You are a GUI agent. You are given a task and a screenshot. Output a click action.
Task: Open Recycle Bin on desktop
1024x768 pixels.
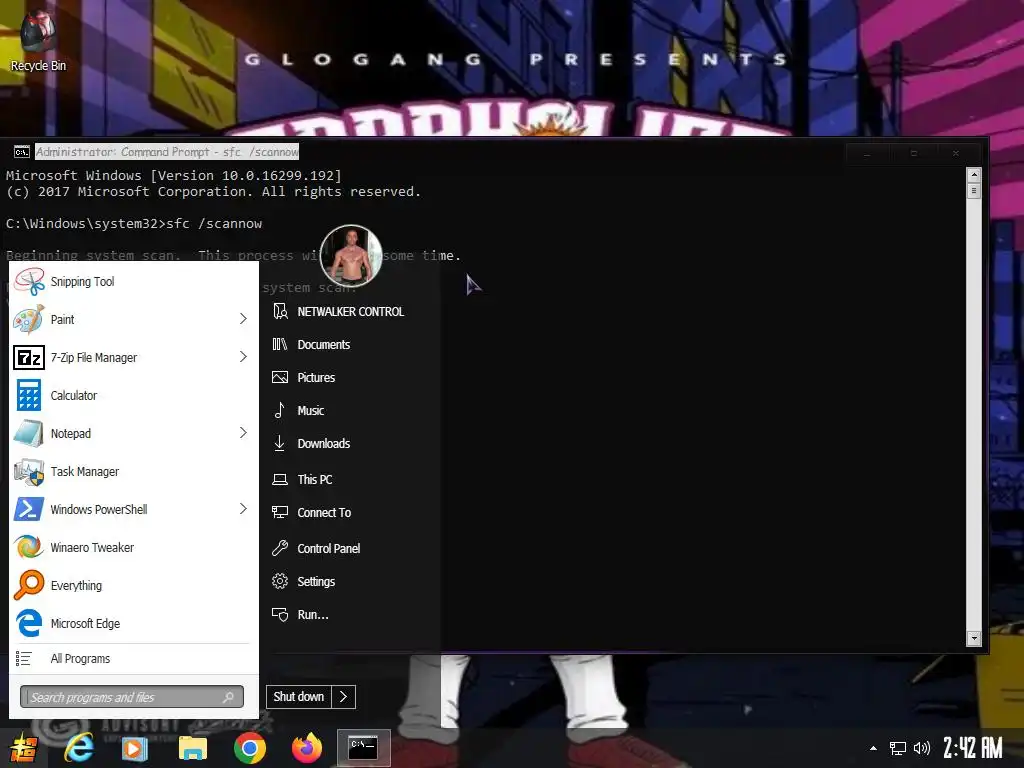[x=38, y=40]
